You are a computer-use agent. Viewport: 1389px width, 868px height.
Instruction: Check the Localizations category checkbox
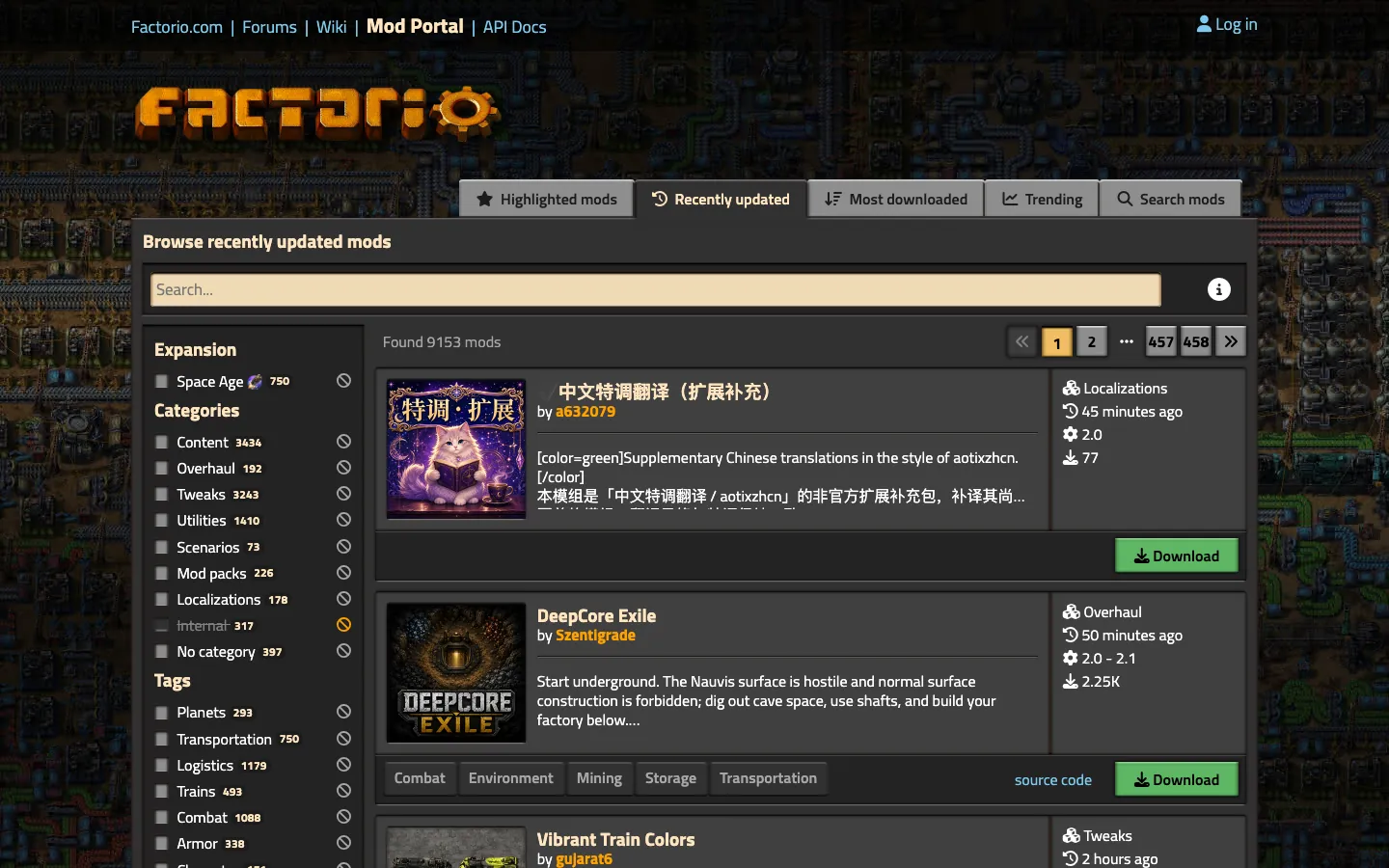[x=162, y=600]
